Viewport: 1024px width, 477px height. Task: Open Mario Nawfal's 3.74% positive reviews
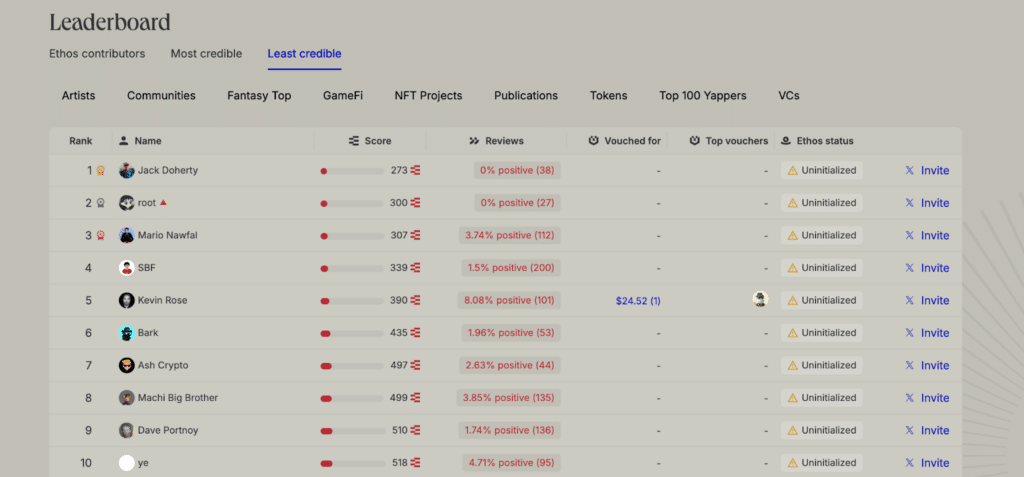point(509,235)
